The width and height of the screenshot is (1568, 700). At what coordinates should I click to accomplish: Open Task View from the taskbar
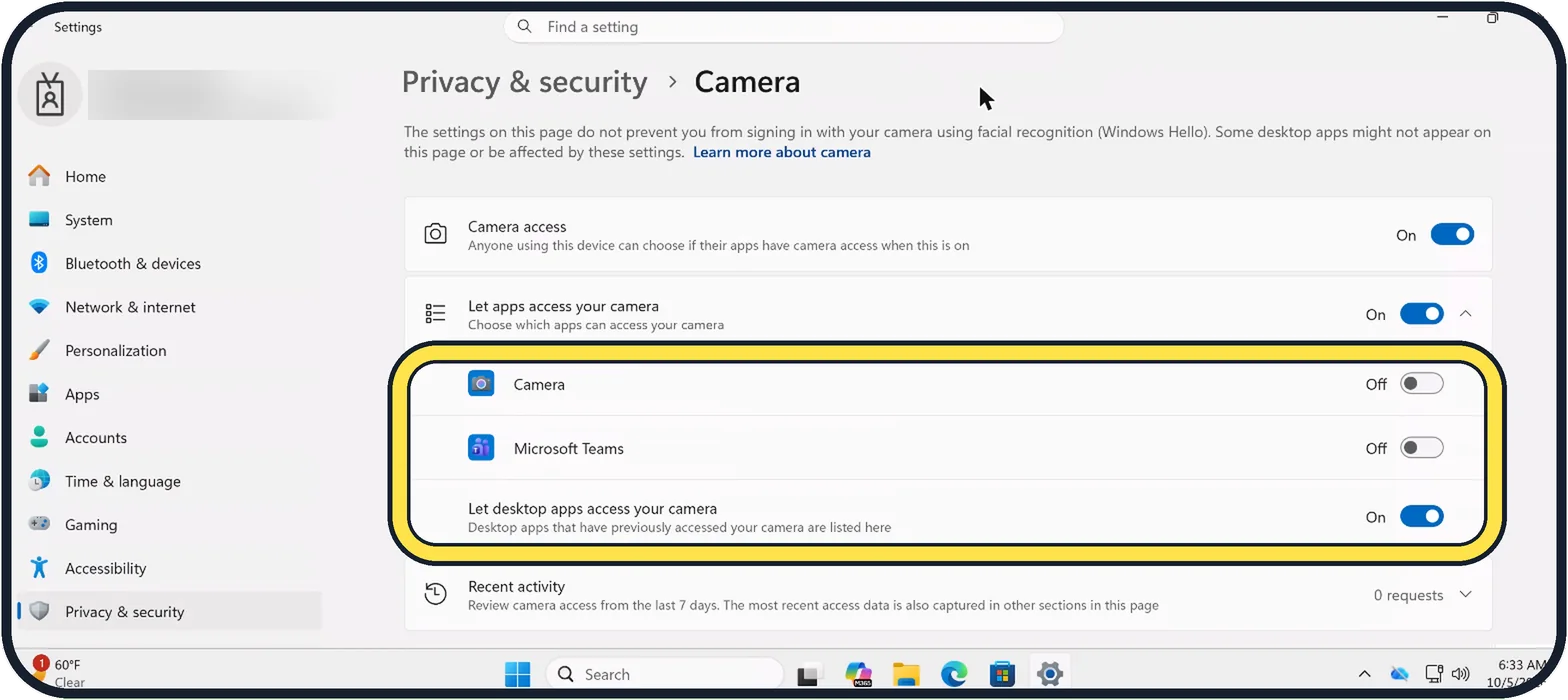click(x=810, y=674)
